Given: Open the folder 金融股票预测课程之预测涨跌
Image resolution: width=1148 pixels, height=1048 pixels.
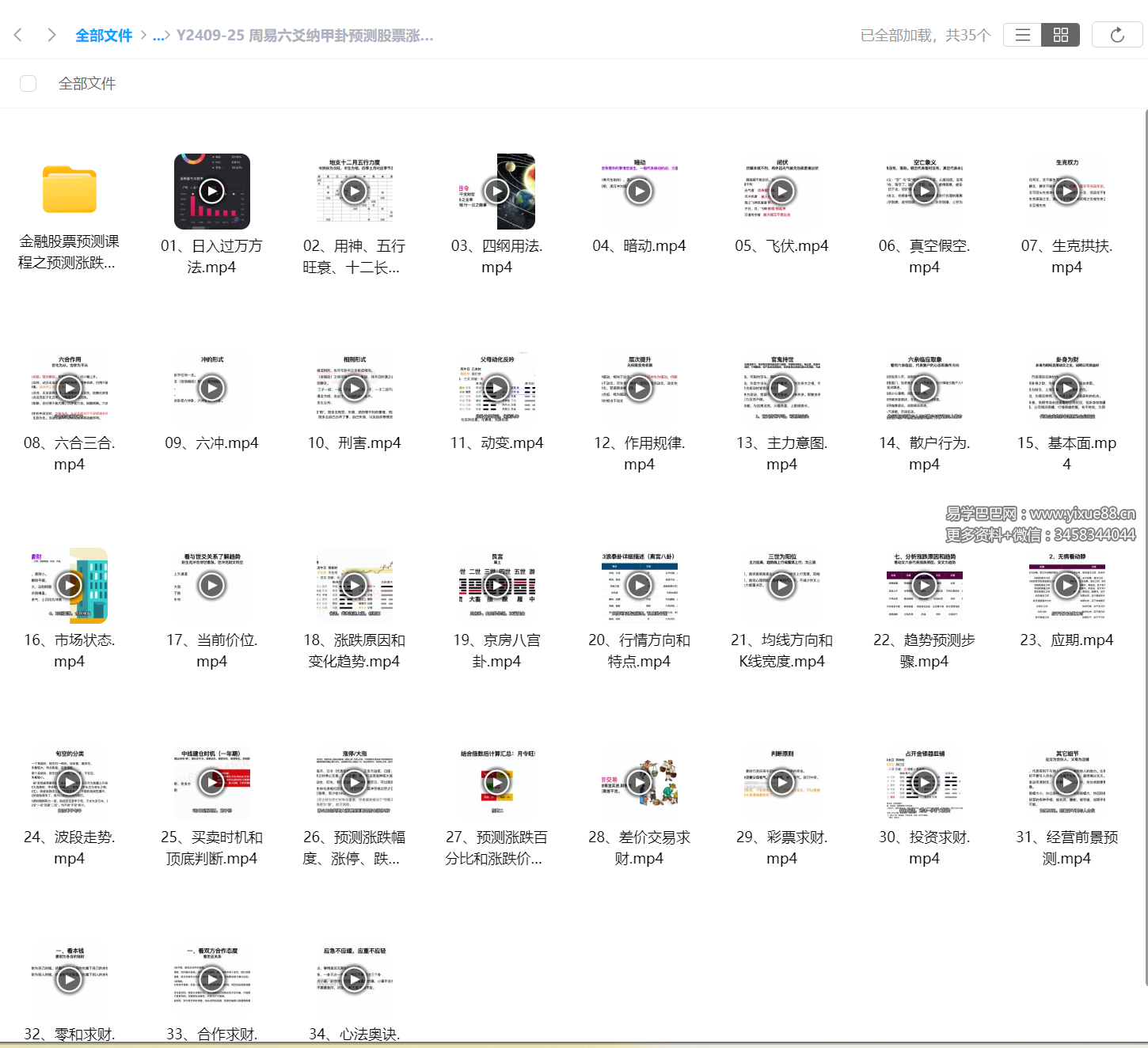Looking at the screenshot, I should pos(70,190).
